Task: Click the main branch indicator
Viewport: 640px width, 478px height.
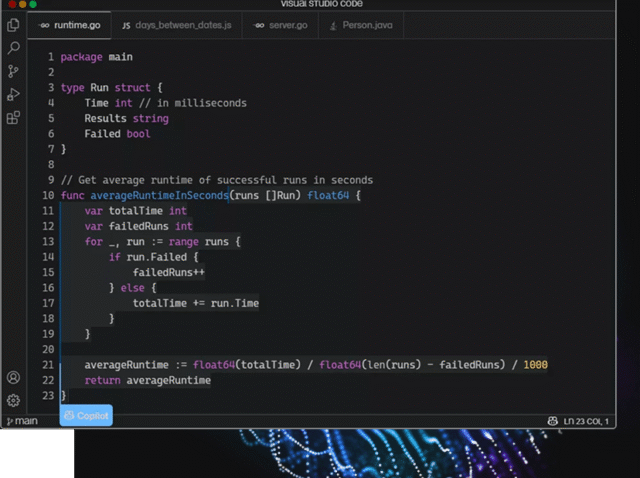Action: tap(20, 421)
